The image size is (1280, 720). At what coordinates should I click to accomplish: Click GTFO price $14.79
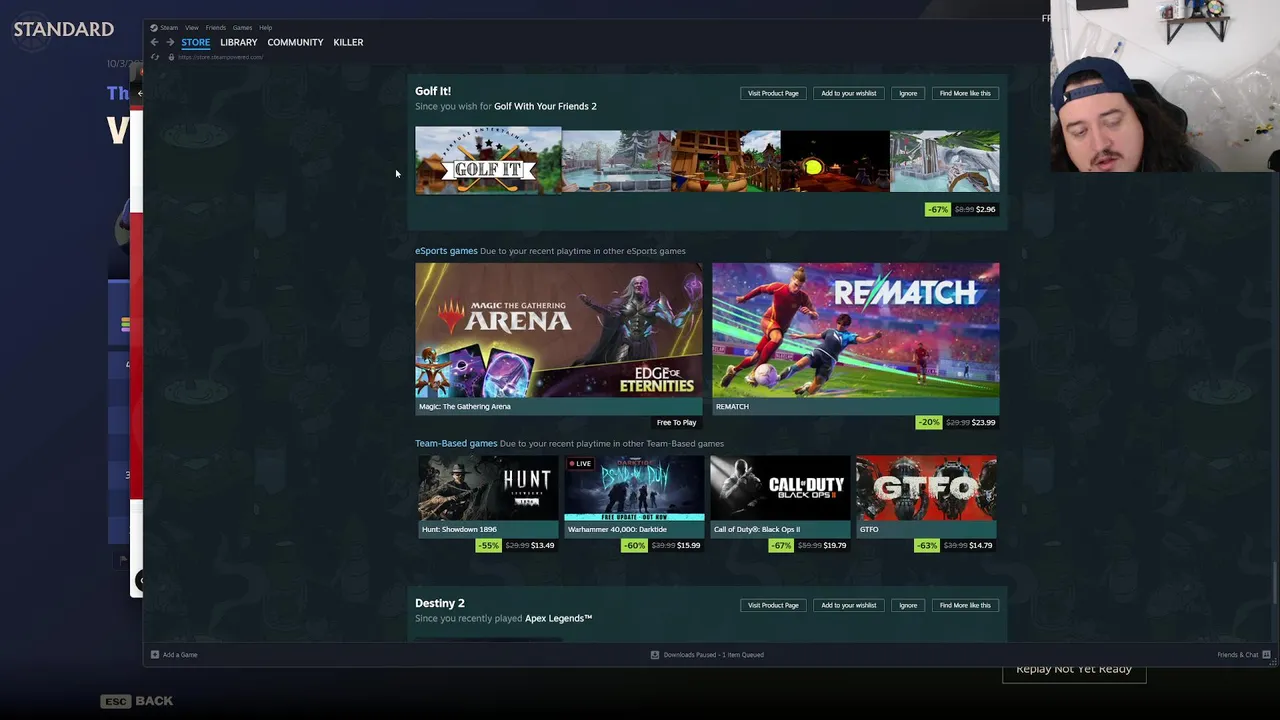[981, 545]
